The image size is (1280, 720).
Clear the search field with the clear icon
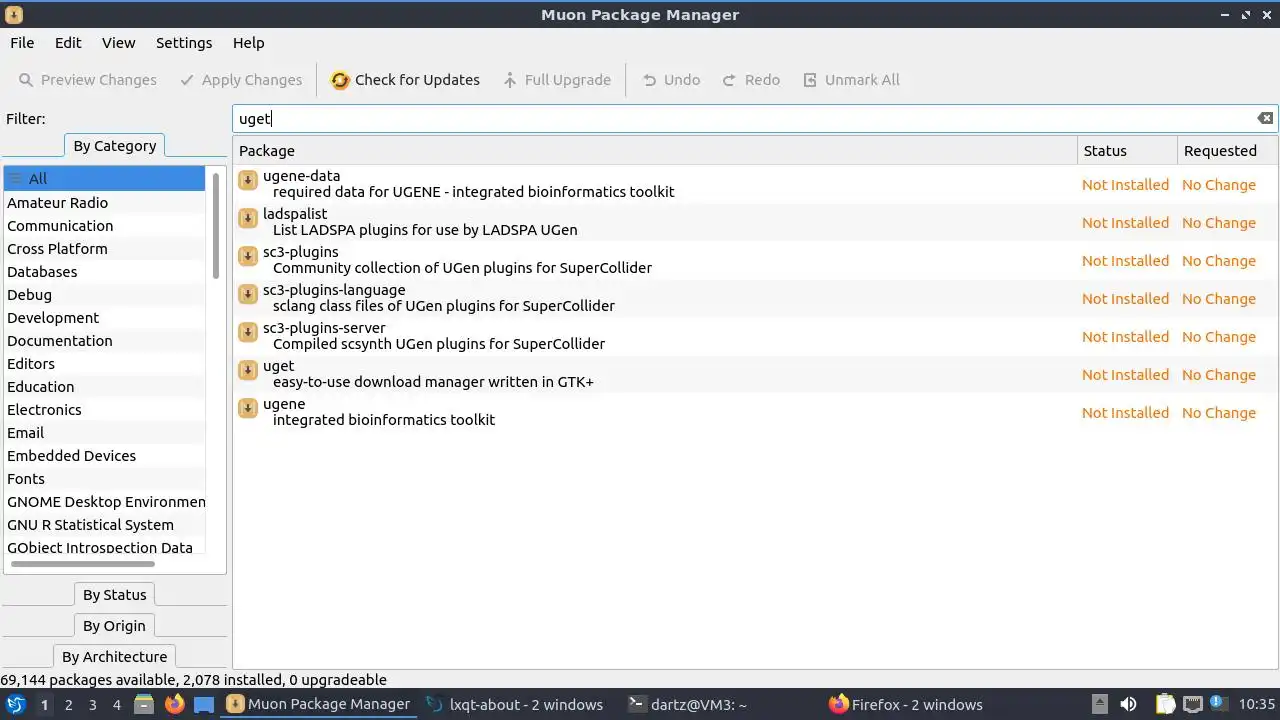(x=1265, y=118)
